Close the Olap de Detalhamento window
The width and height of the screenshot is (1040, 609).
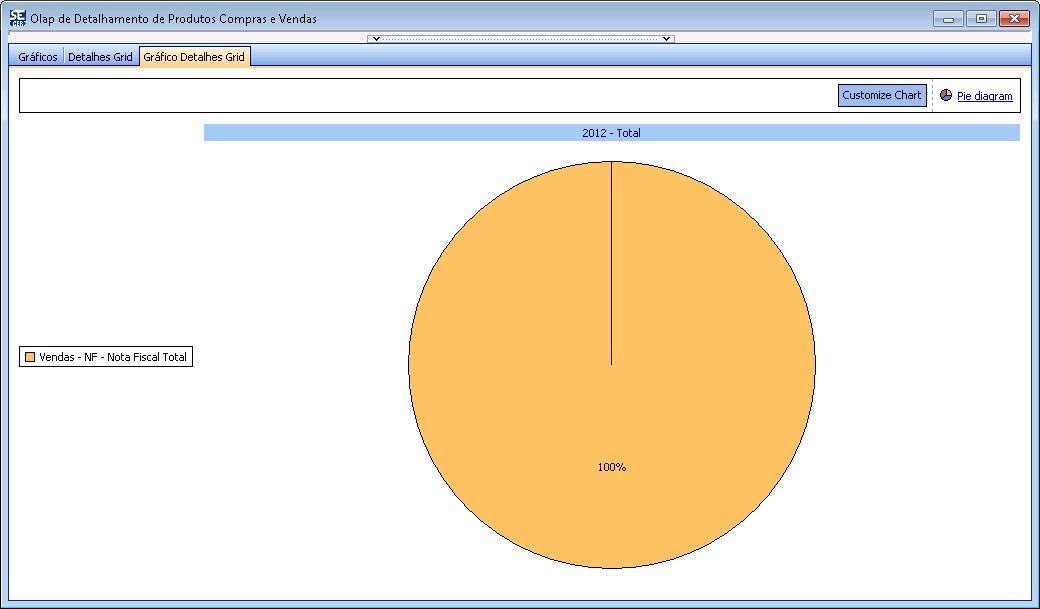(x=1014, y=19)
